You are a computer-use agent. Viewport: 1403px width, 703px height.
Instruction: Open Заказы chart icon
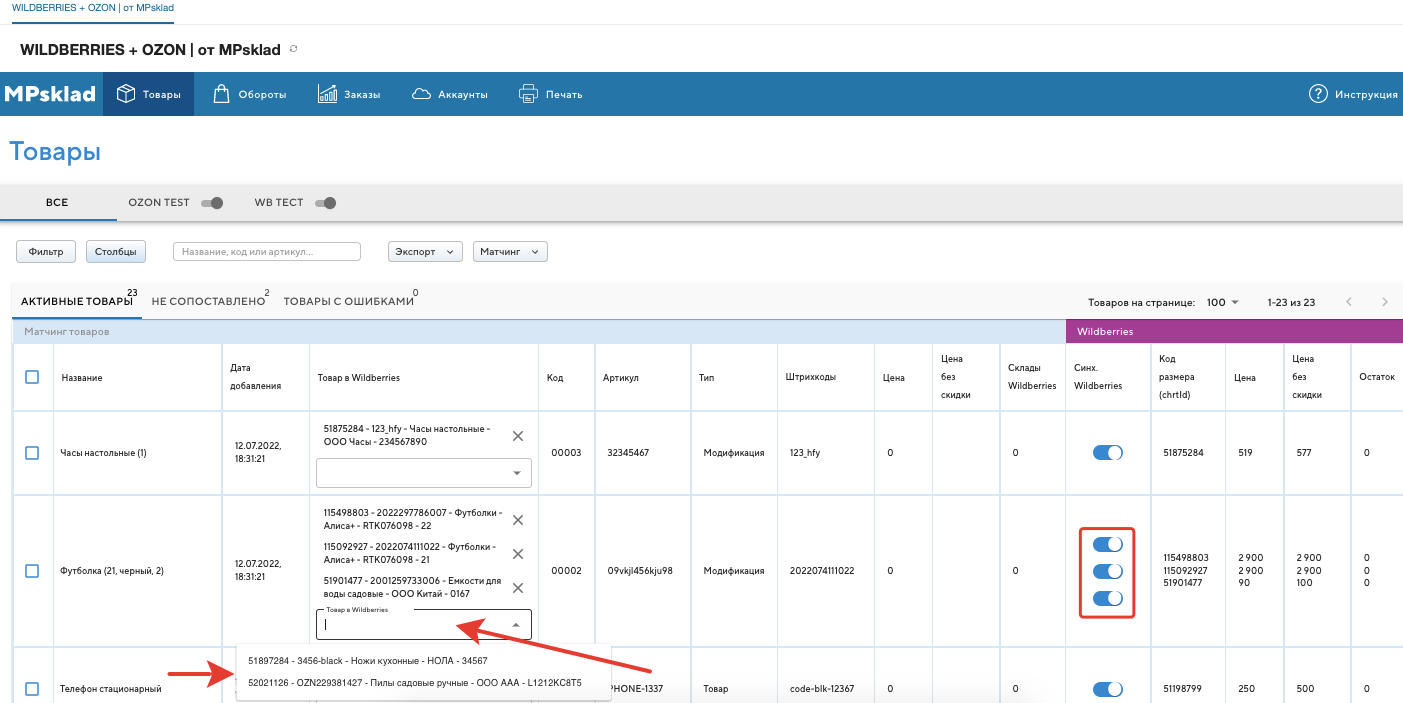click(327, 94)
